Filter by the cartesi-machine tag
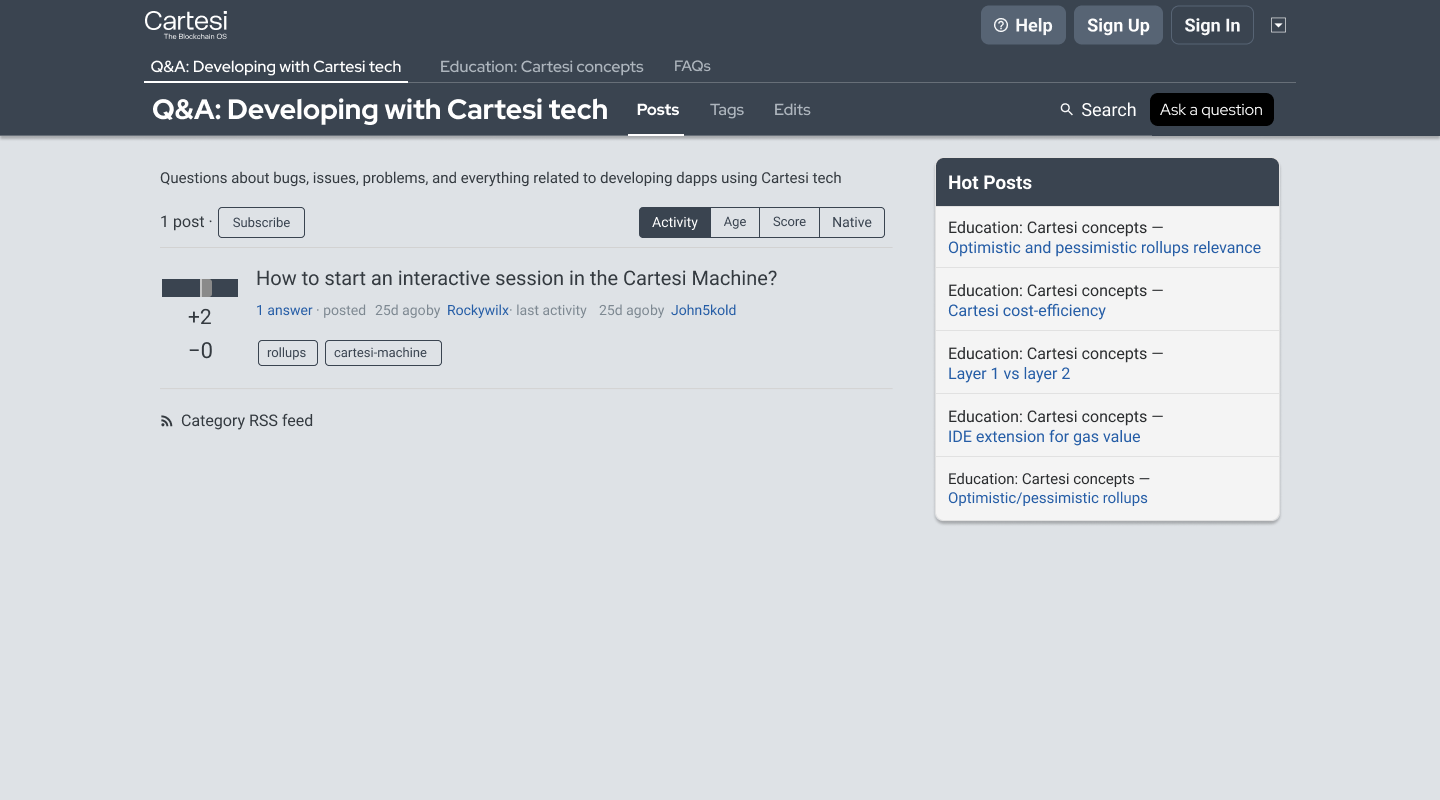The width and height of the screenshot is (1440, 800). (x=382, y=353)
